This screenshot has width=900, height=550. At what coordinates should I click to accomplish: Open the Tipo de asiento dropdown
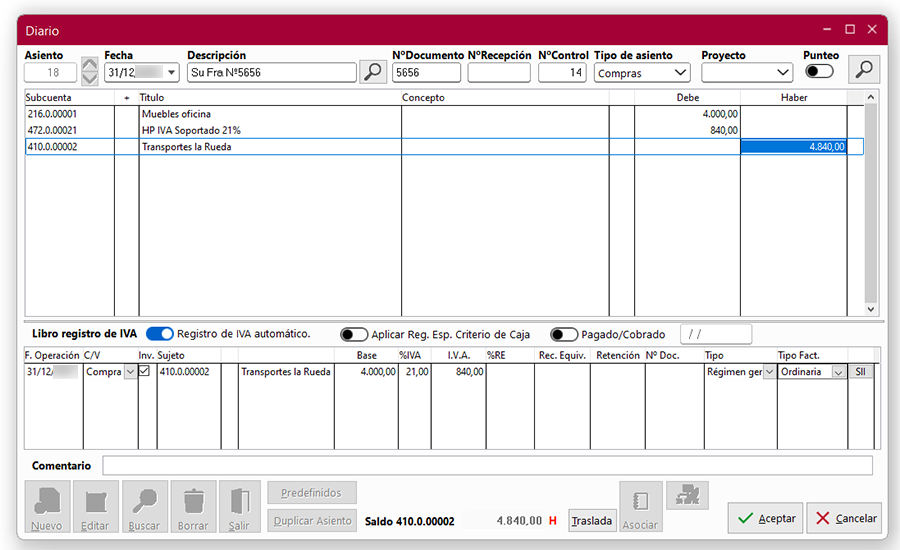(680, 73)
